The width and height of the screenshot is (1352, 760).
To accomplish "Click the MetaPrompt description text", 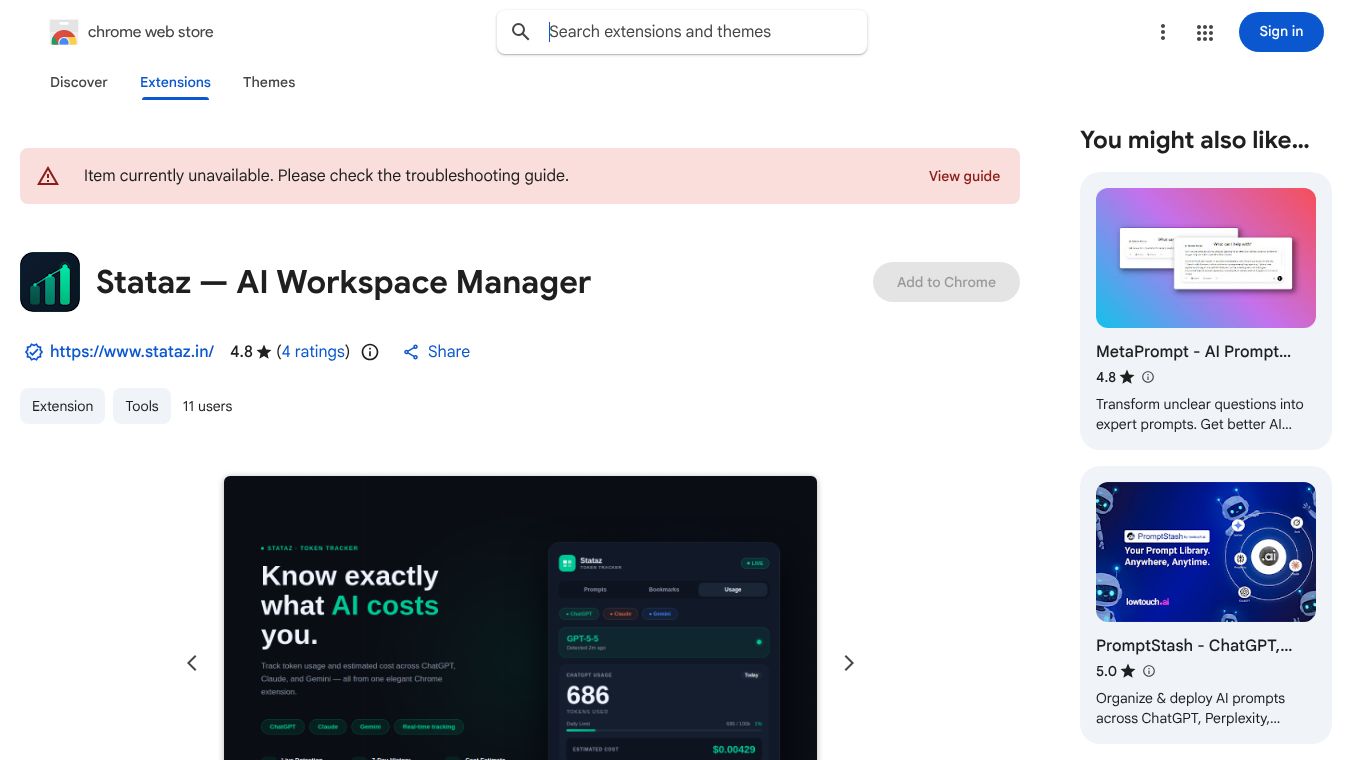I will click(x=1200, y=414).
